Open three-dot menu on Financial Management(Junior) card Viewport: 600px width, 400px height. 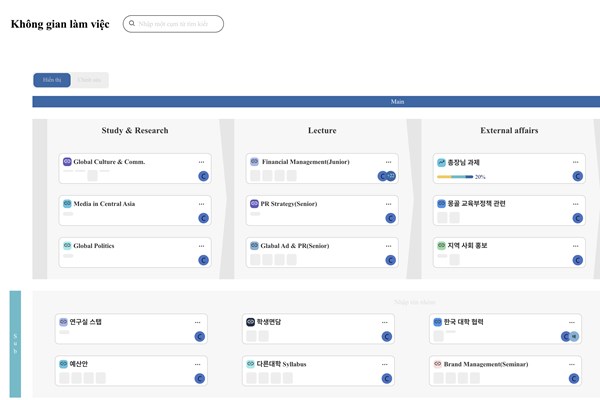point(389,162)
